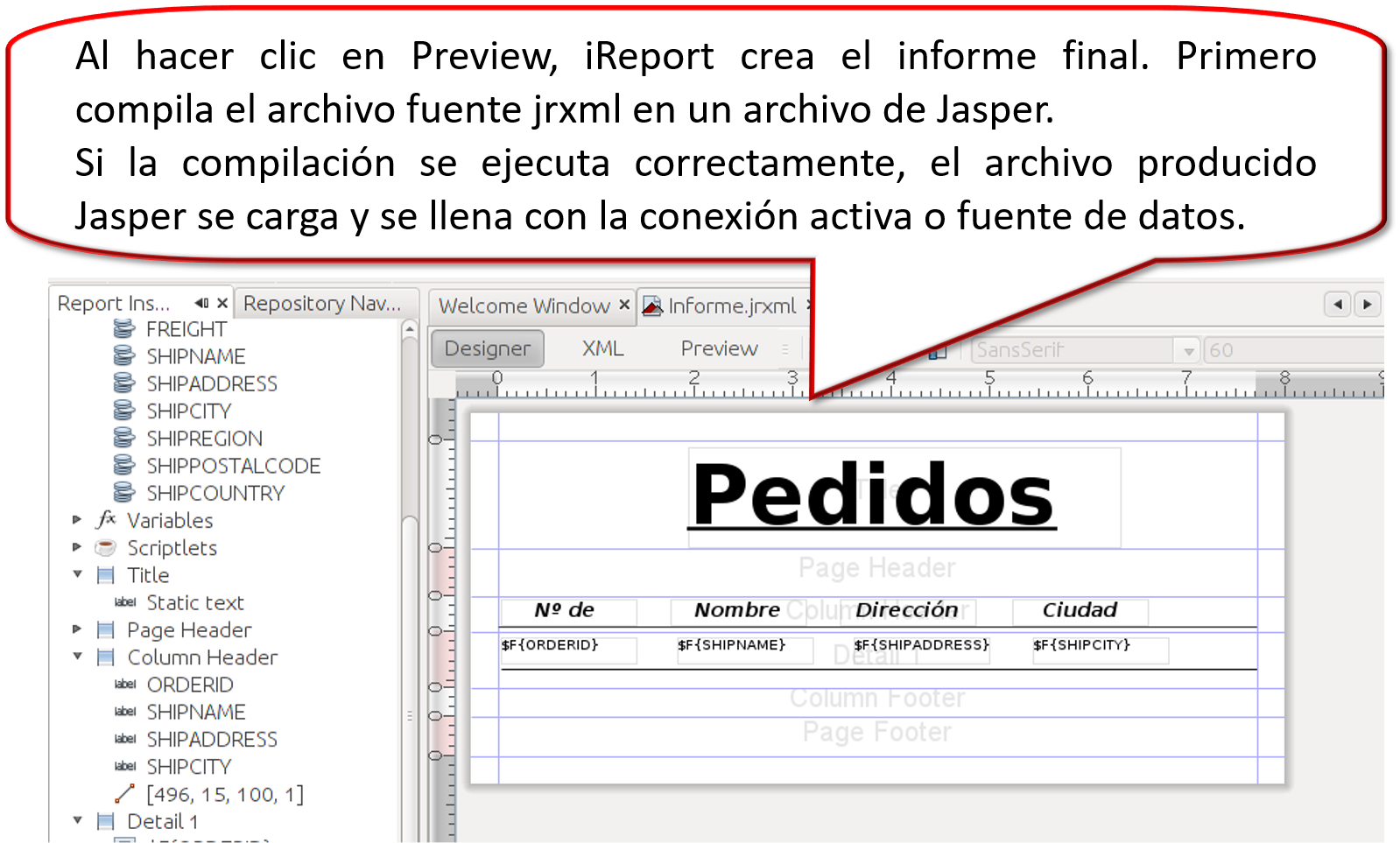
Task: Click Preview to generate the report
Action: [x=719, y=348]
